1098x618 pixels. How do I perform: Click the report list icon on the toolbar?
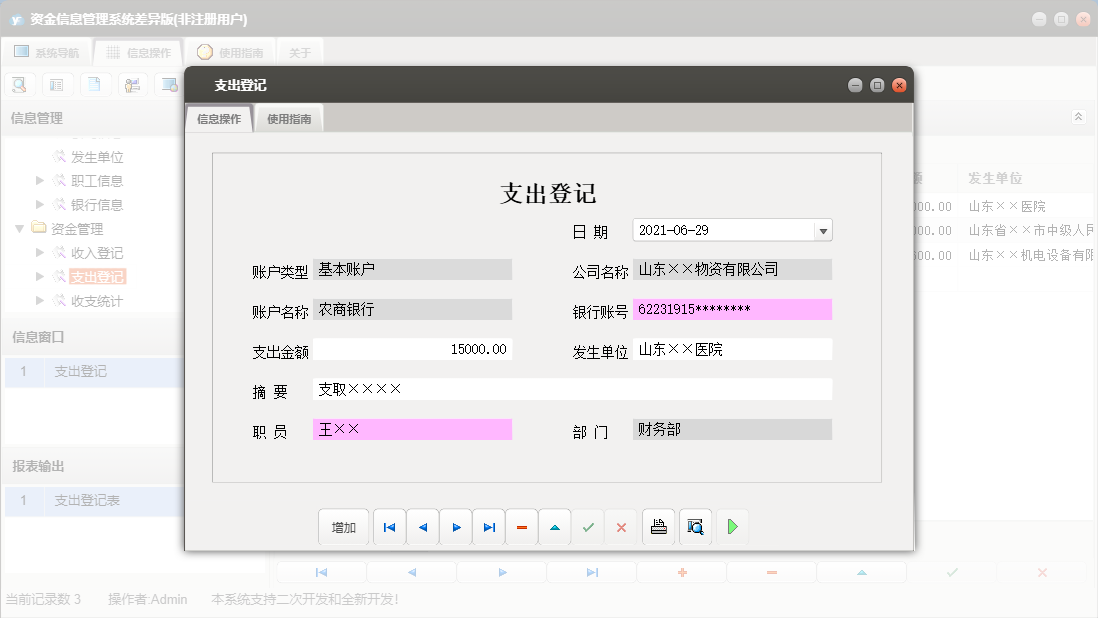point(57,84)
